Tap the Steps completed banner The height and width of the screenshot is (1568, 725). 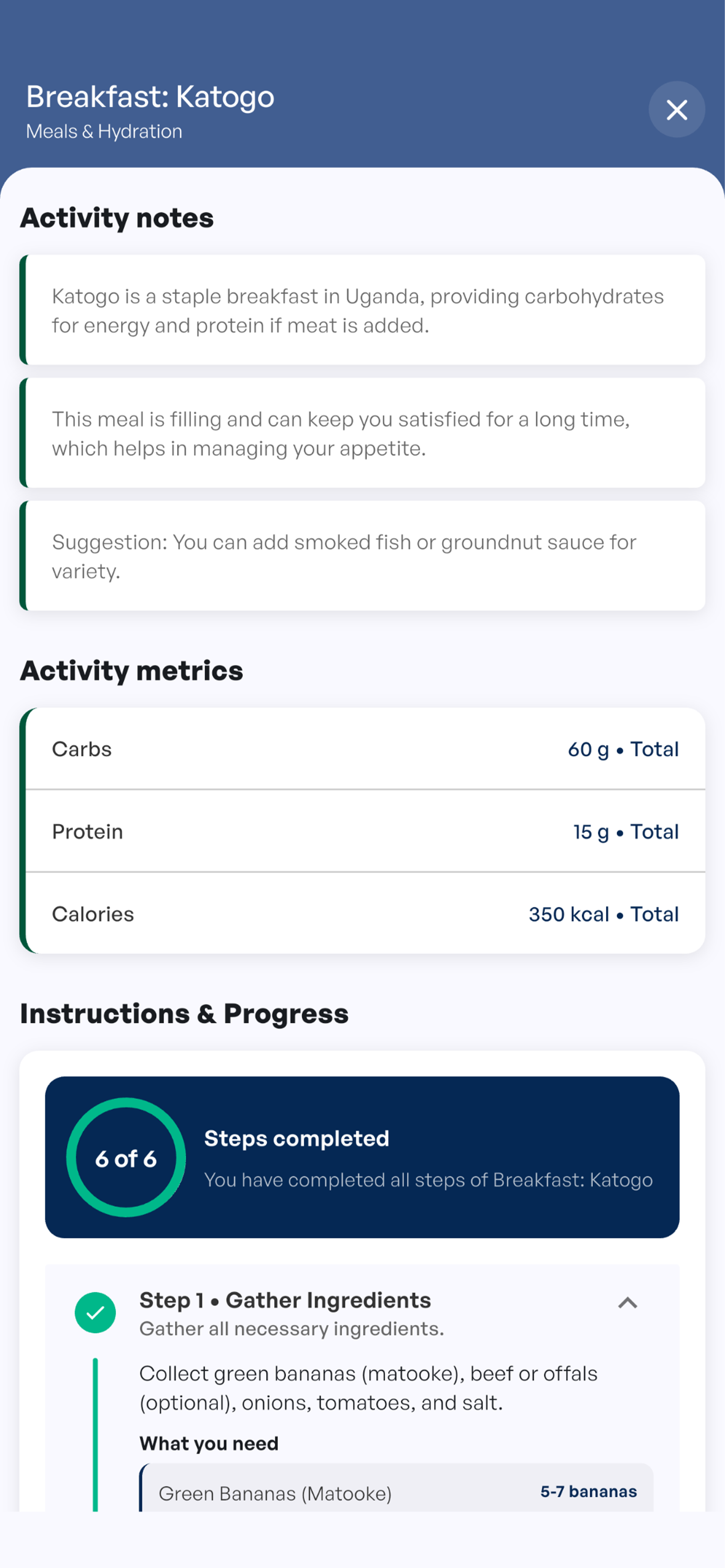(x=362, y=1157)
